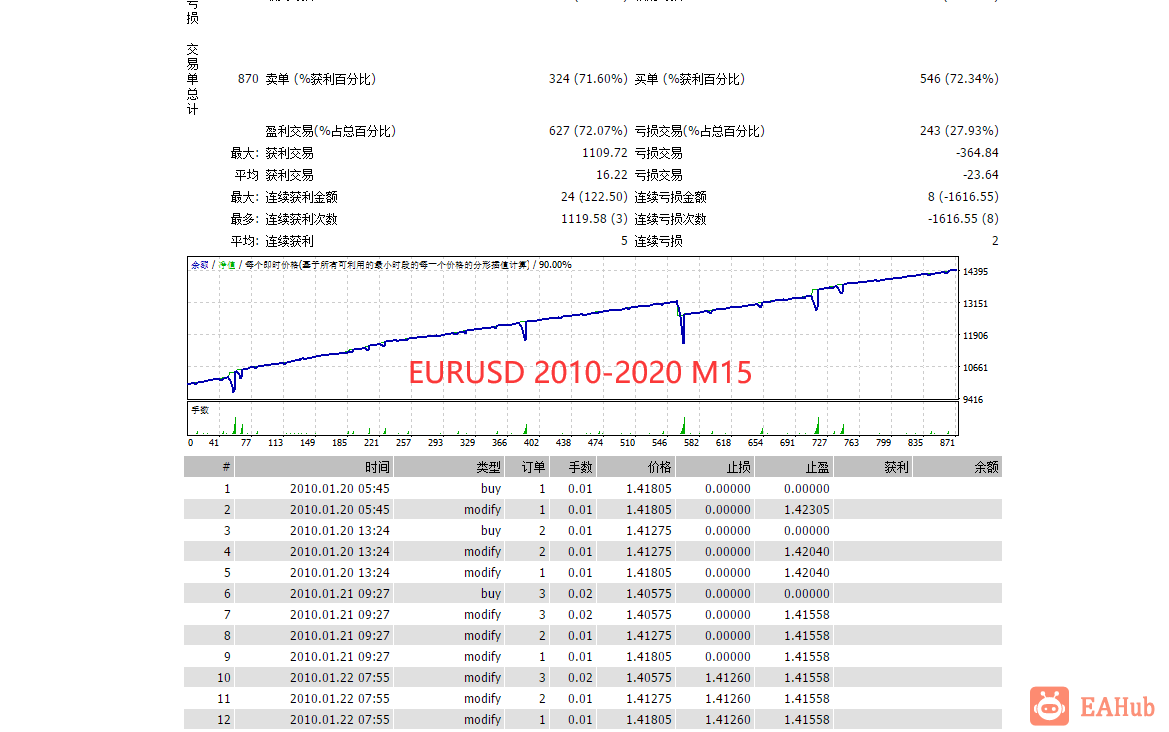Click the 净值 legend in the chart
1169x732 pixels.
click(227, 265)
